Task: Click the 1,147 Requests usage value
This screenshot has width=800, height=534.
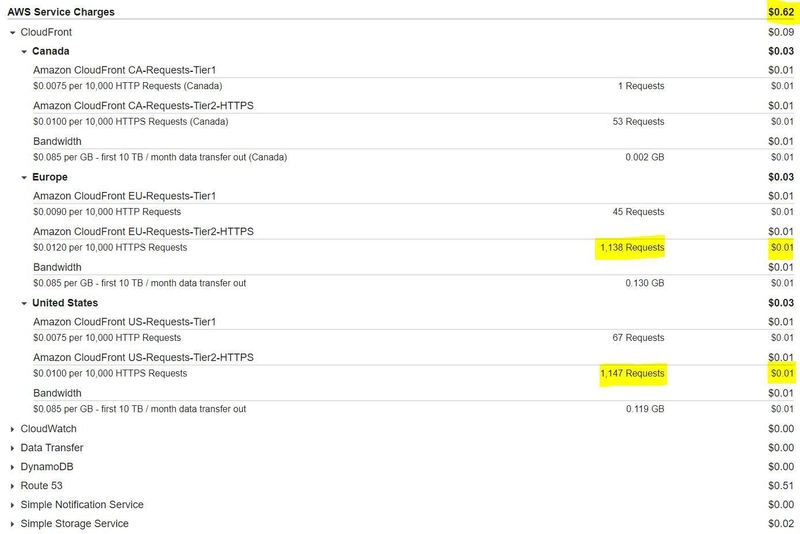Action: pyautogui.click(x=632, y=373)
